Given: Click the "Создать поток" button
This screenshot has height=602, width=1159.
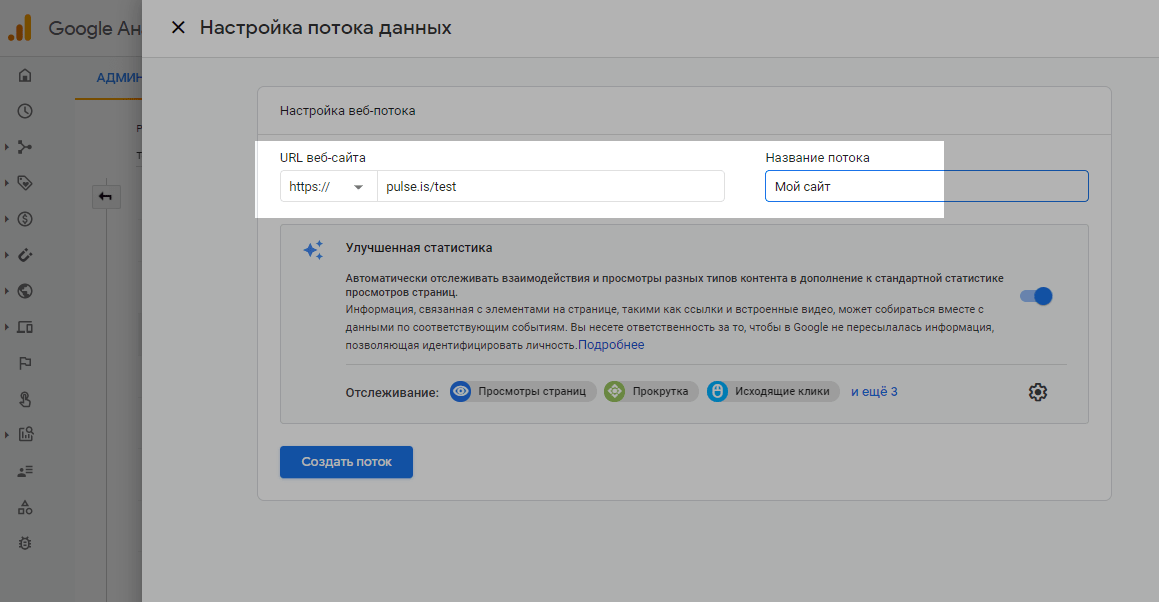Looking at the screenshot, I should (x=346, y=462).
